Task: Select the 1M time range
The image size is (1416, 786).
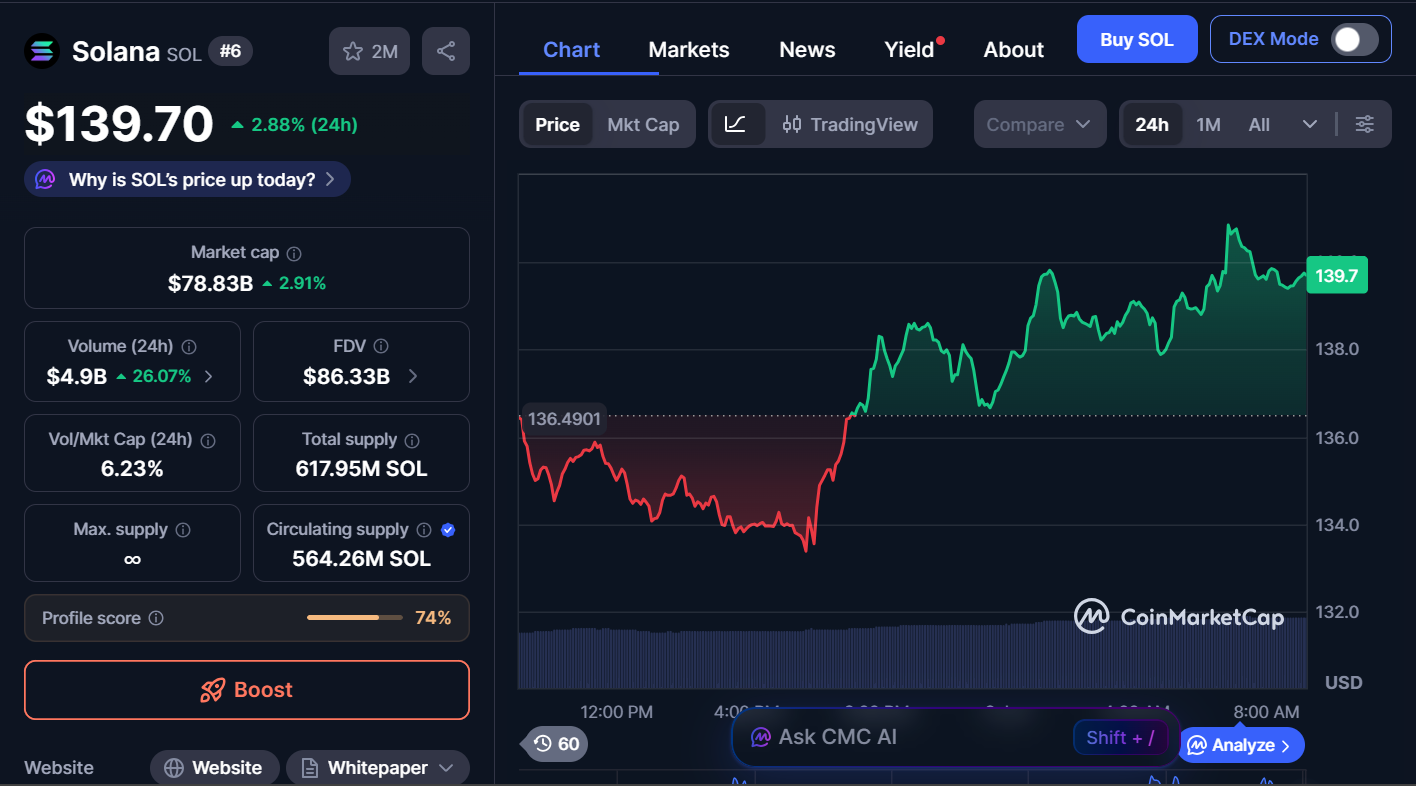Action: pyautogui.click(x=1208, y=124)
